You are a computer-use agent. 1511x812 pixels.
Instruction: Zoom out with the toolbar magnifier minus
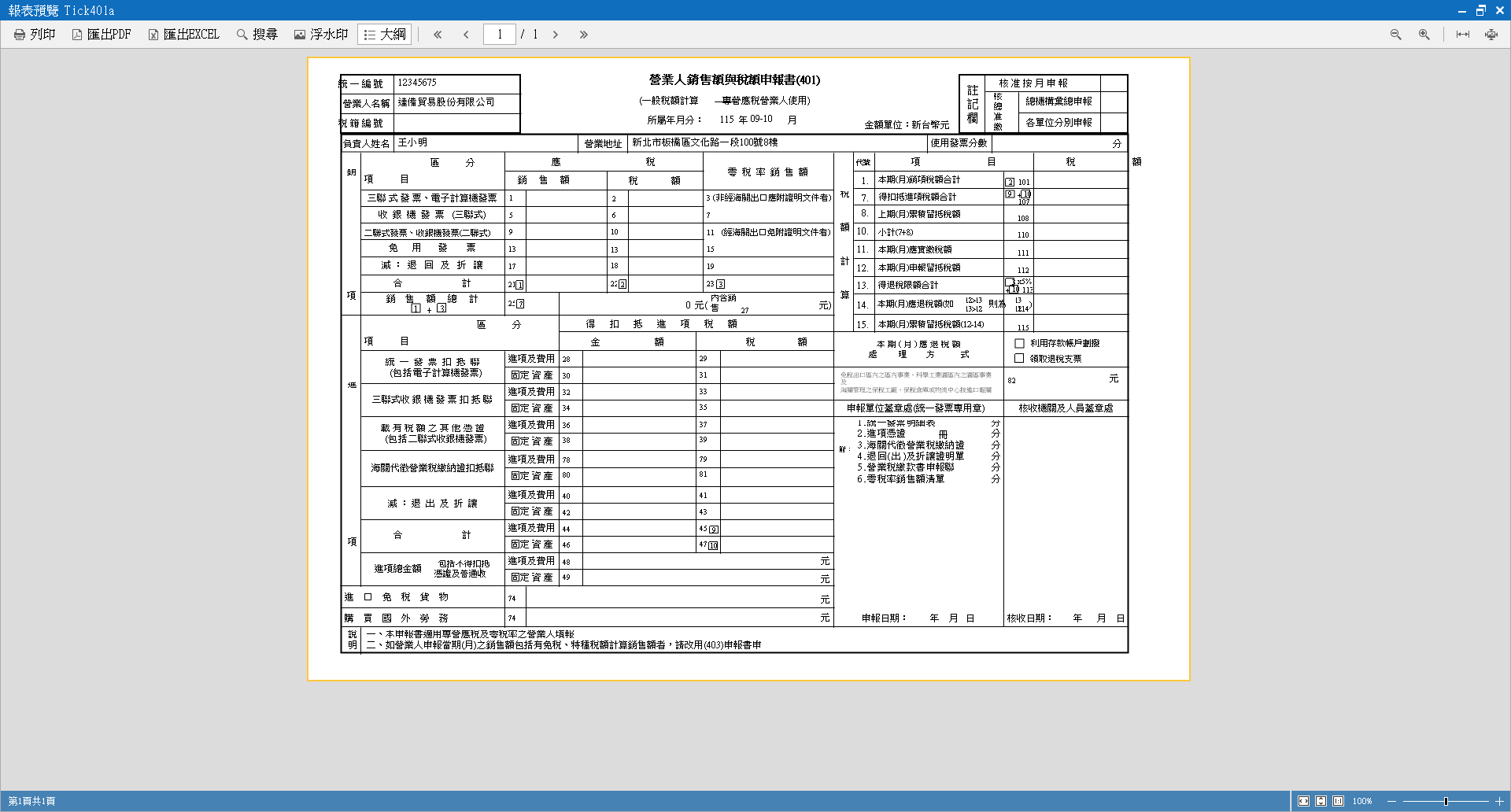coord(1396,35)
